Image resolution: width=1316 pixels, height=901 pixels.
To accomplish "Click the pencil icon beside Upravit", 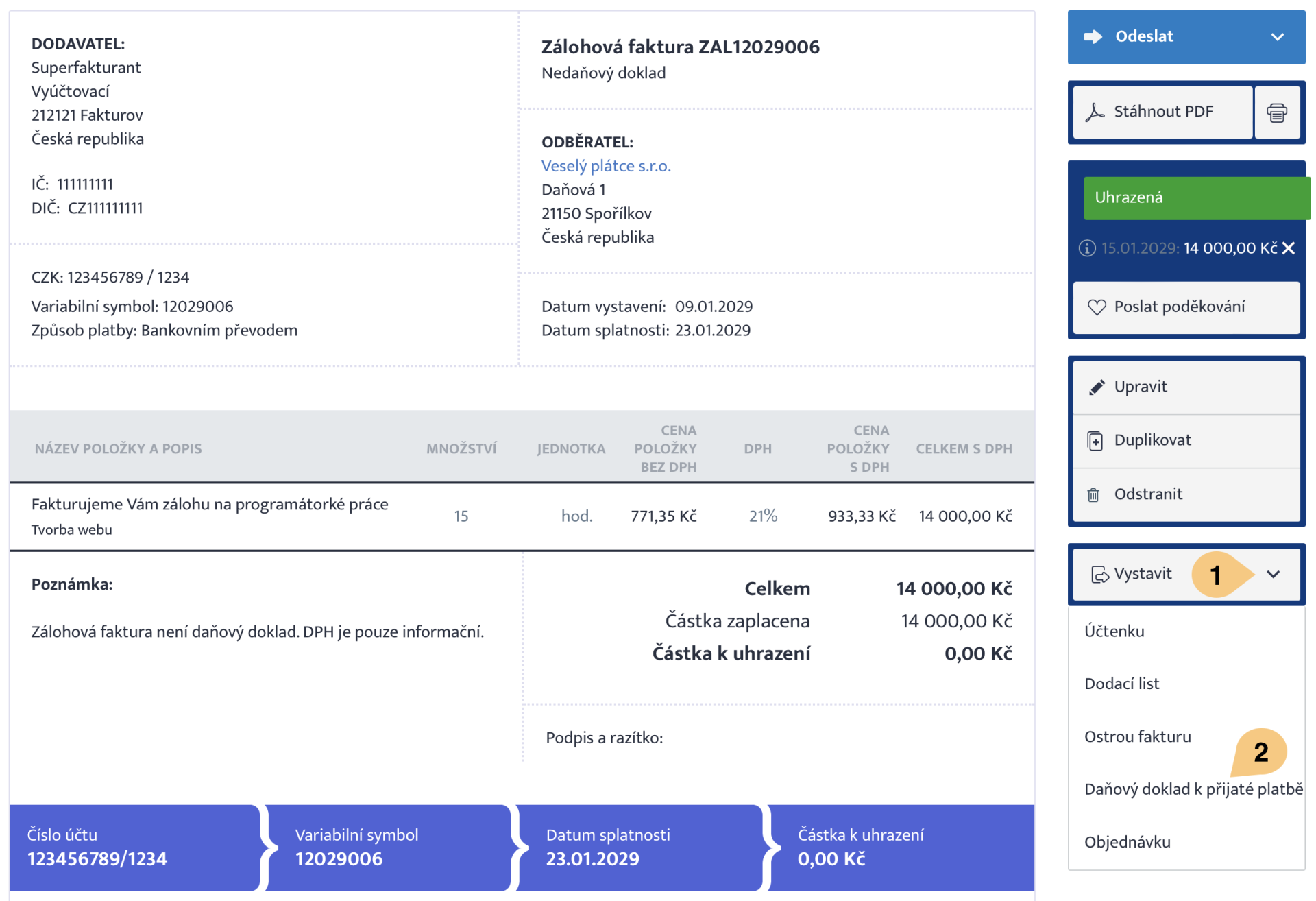I will [1097, 387].
